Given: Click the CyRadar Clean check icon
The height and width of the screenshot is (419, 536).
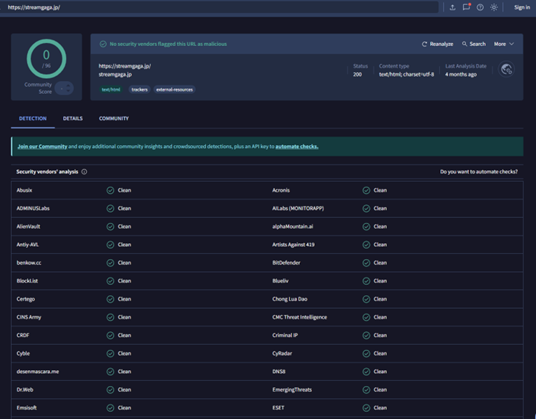Looking at the screenshot, I should 366,353.
